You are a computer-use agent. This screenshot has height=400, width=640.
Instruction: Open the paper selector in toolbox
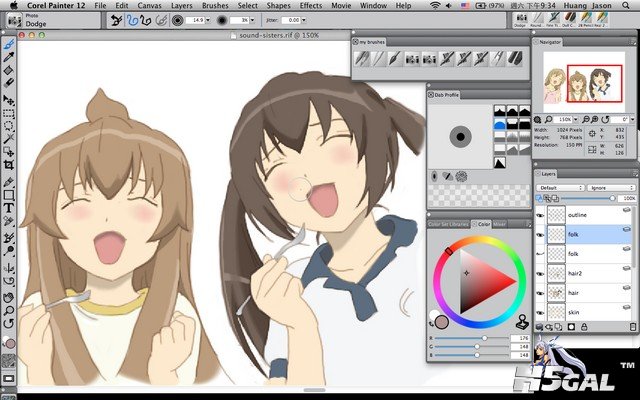[9, 361]
